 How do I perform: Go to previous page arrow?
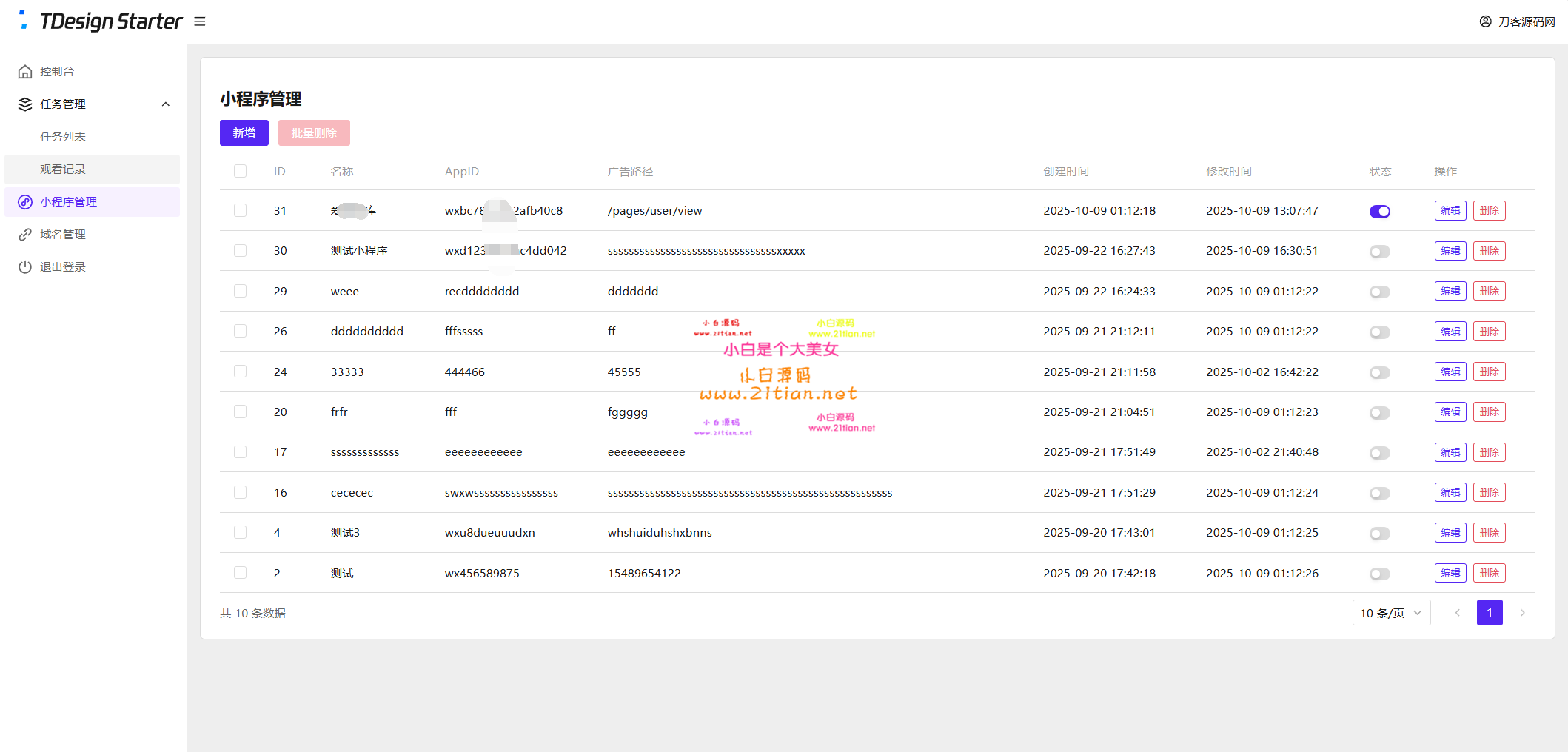(x=1457, y=613)
